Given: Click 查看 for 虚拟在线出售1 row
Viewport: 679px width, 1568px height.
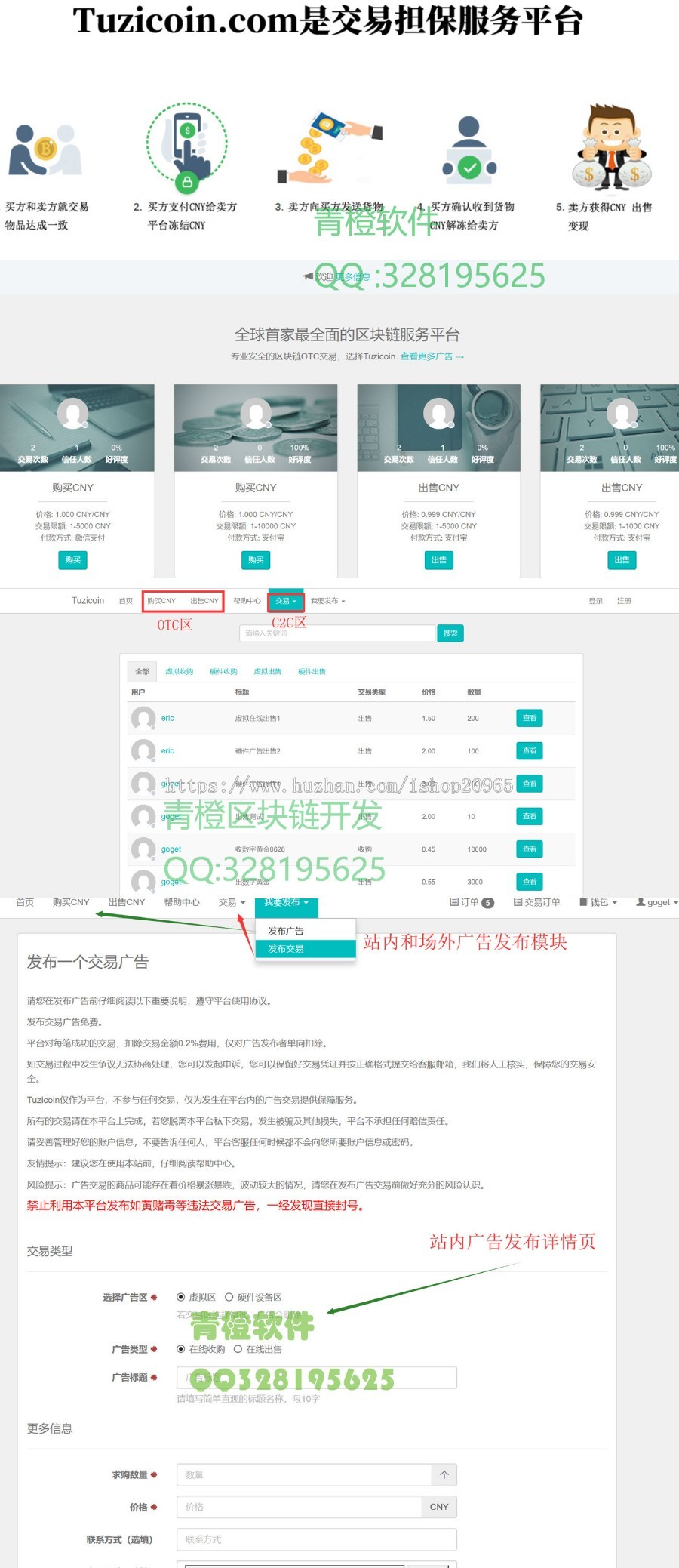Looking at the screenshot, I should (530, 718).
